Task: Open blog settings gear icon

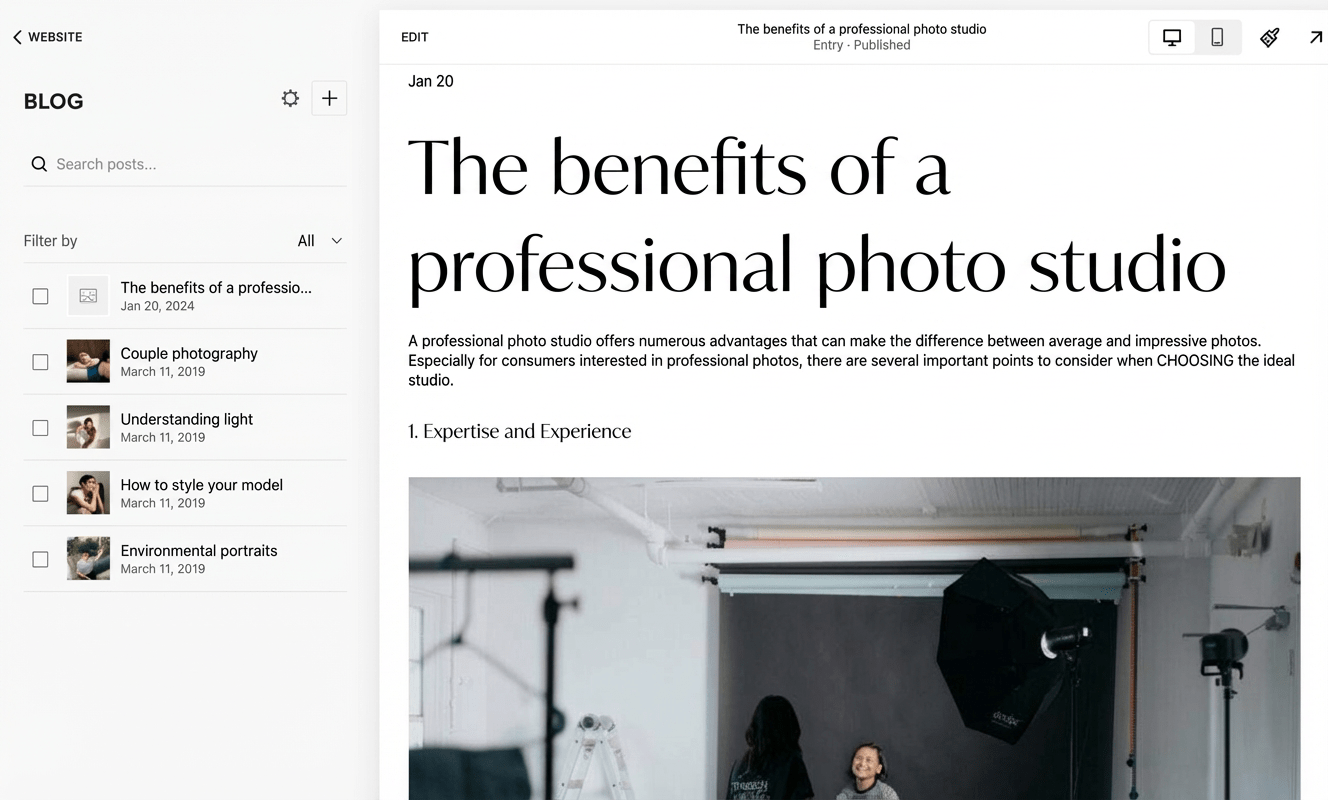Action: pyautogui.click(x=290, y=98)
